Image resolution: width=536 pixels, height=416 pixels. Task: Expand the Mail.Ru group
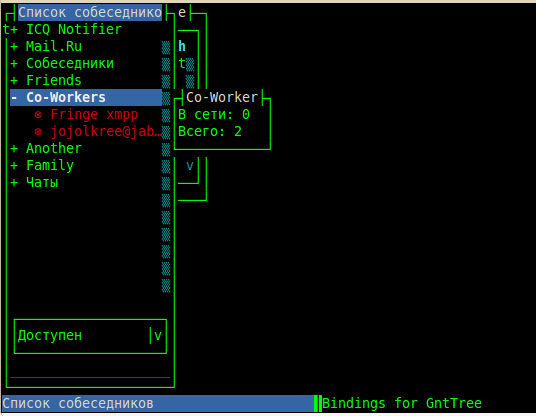coord(14,46)
